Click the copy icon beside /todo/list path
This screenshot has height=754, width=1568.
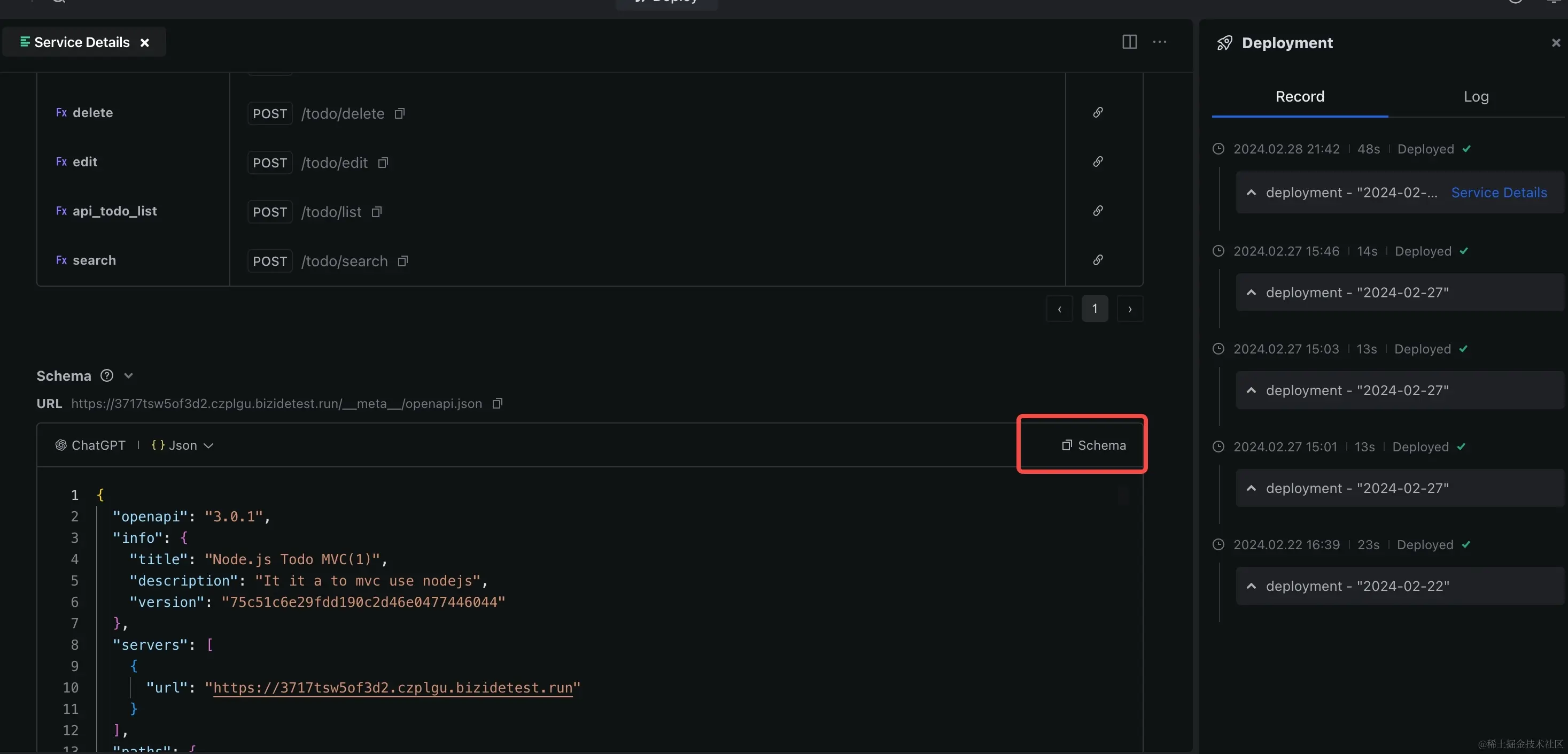tap(376, 211)
